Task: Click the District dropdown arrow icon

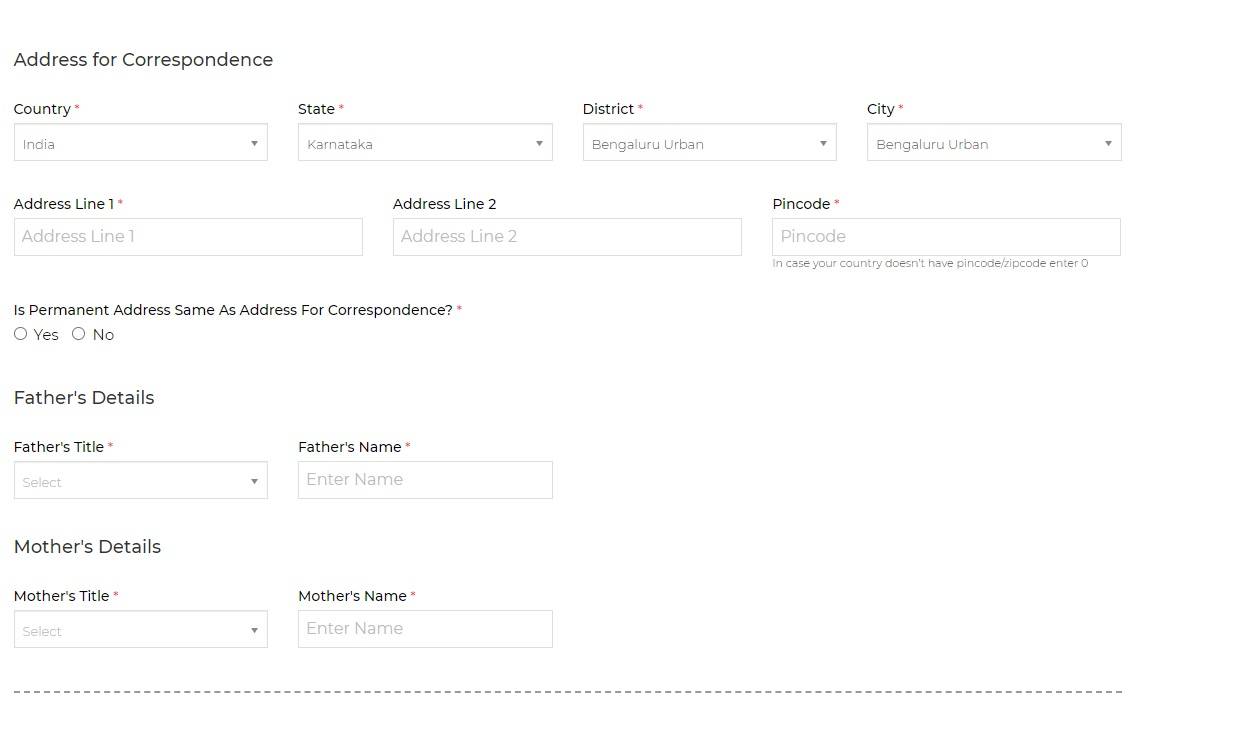Action: click(x=823, y=144)
